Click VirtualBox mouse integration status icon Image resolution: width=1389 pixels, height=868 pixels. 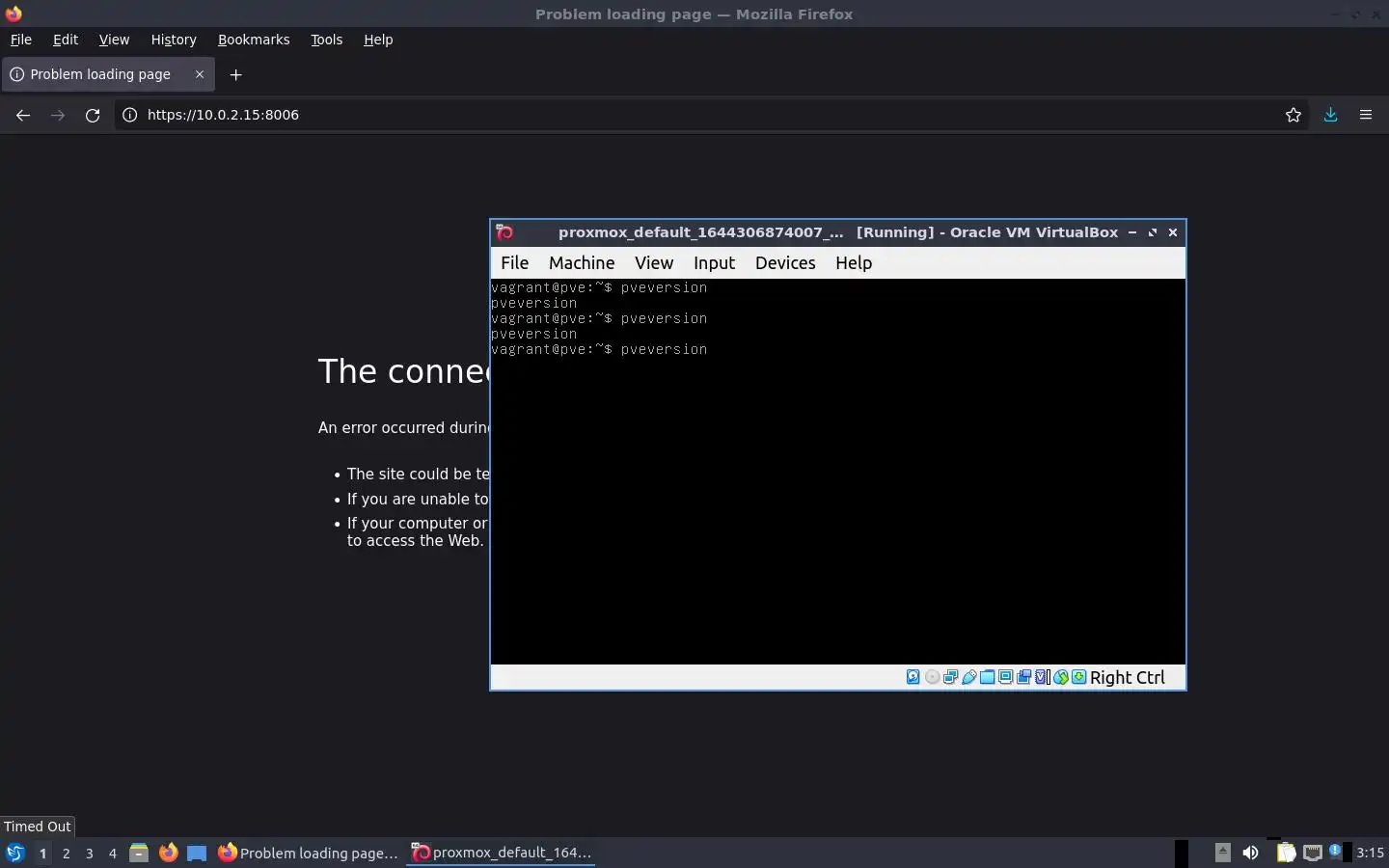(x=1061, y=677)
